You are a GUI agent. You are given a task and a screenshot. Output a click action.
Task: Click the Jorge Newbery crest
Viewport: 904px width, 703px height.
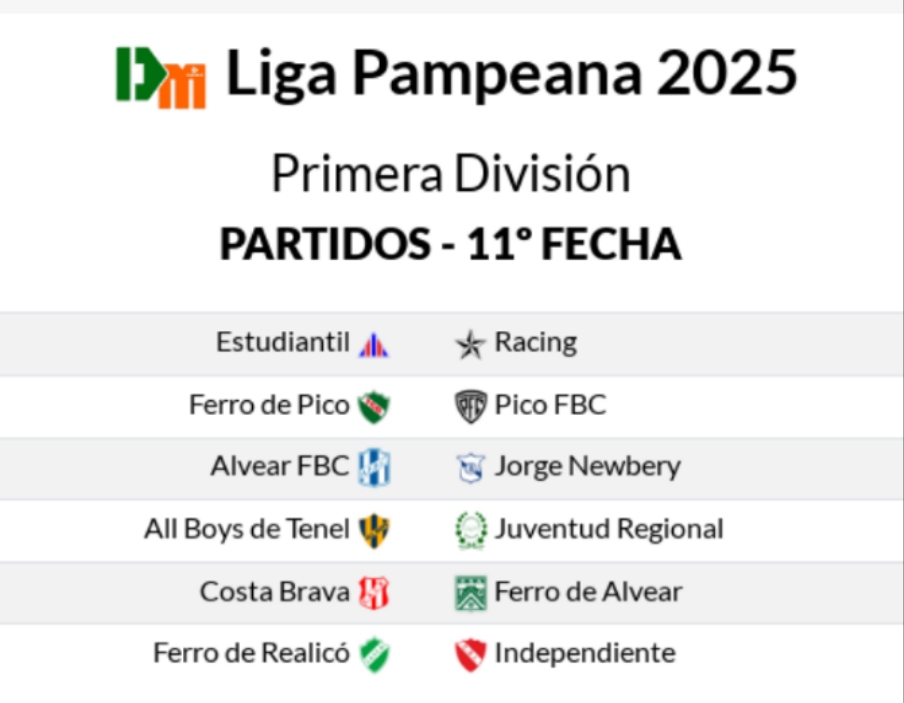click(470, 467)
